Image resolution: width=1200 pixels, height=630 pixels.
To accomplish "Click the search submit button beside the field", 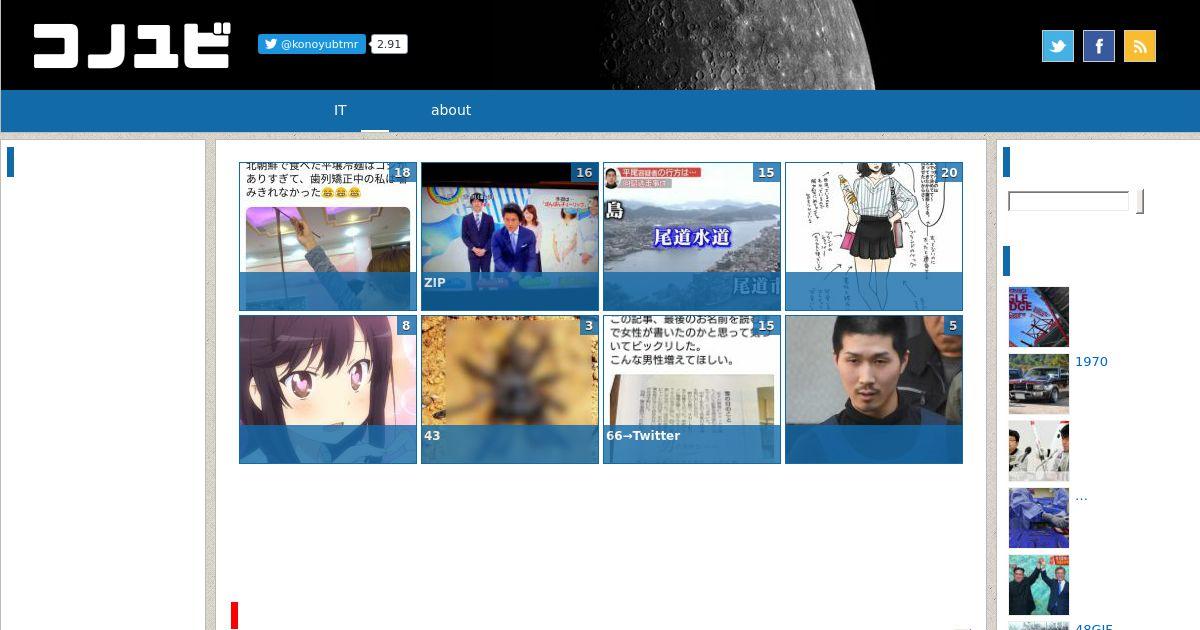I will point(1140,201).
